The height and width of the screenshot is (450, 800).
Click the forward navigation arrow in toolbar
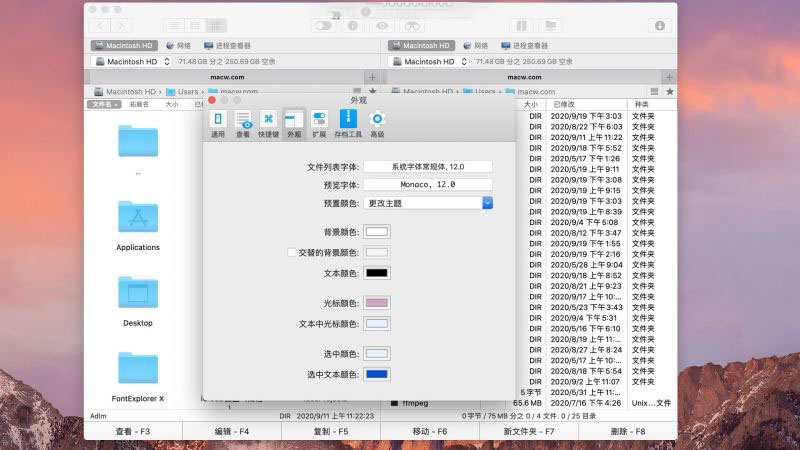[121, 26]
